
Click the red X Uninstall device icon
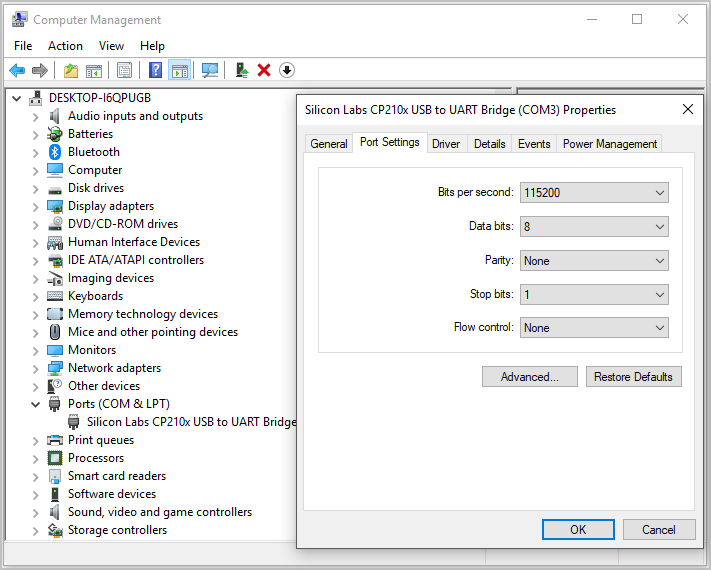(x=264, y=70)
